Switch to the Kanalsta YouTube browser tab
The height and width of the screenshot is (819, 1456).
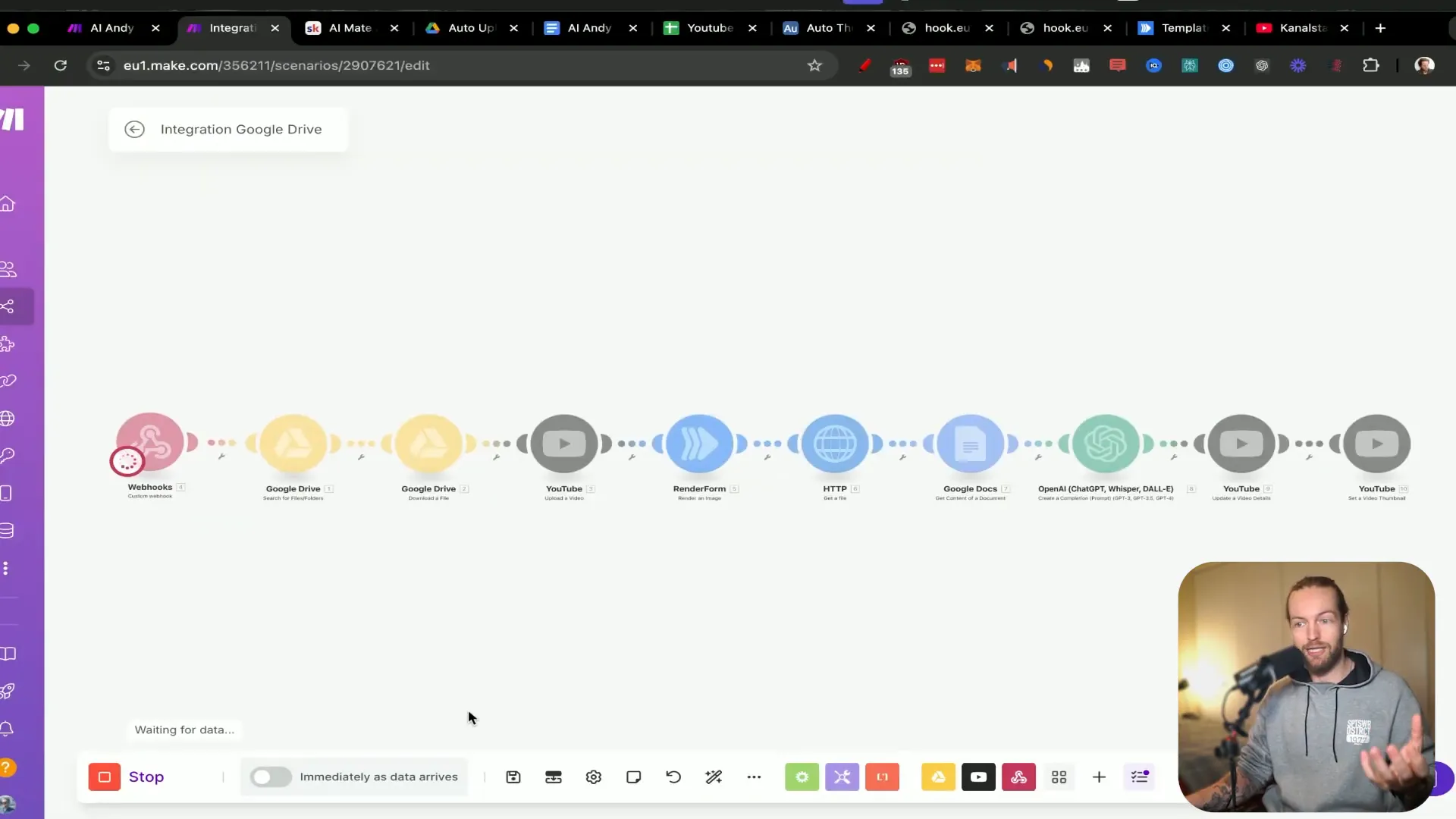pyautogui.click(x=1302, y=28)
